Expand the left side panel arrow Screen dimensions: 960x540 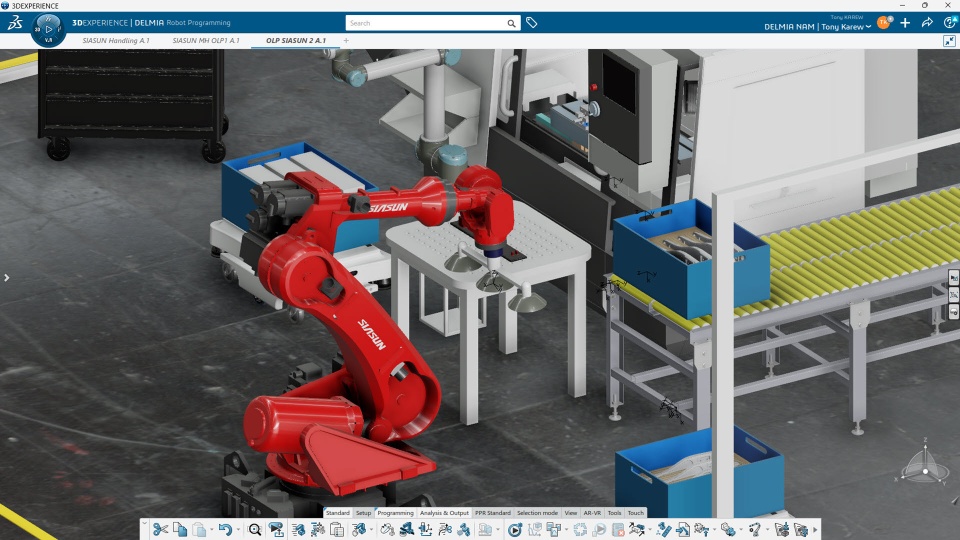click(x=7, y=278)
